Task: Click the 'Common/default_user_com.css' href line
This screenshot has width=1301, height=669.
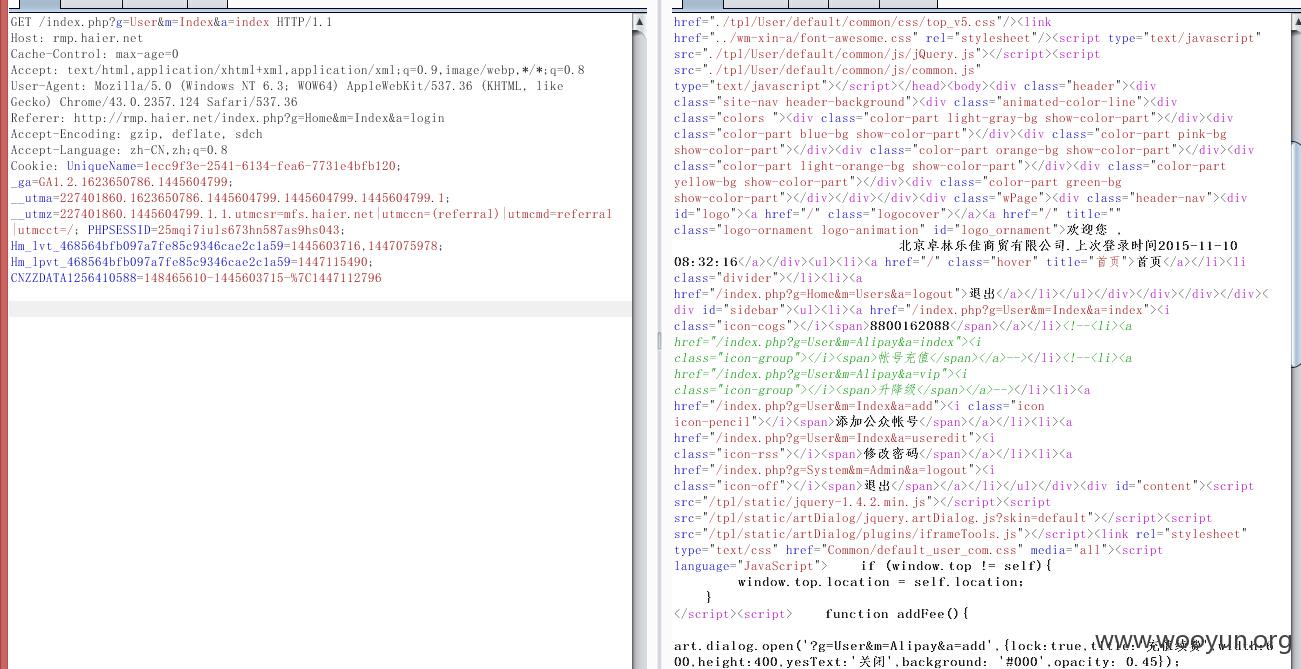Action: tap(918, 550)
